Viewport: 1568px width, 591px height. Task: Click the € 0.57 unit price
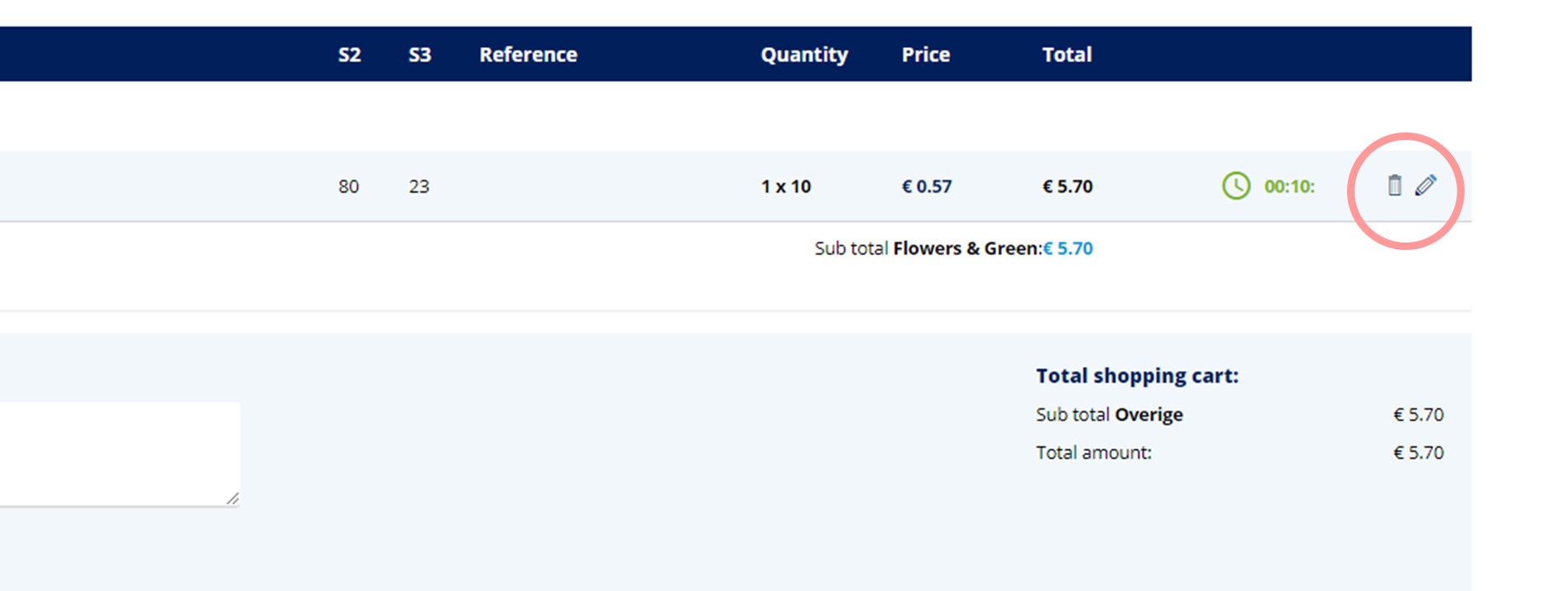click(927, 186)
